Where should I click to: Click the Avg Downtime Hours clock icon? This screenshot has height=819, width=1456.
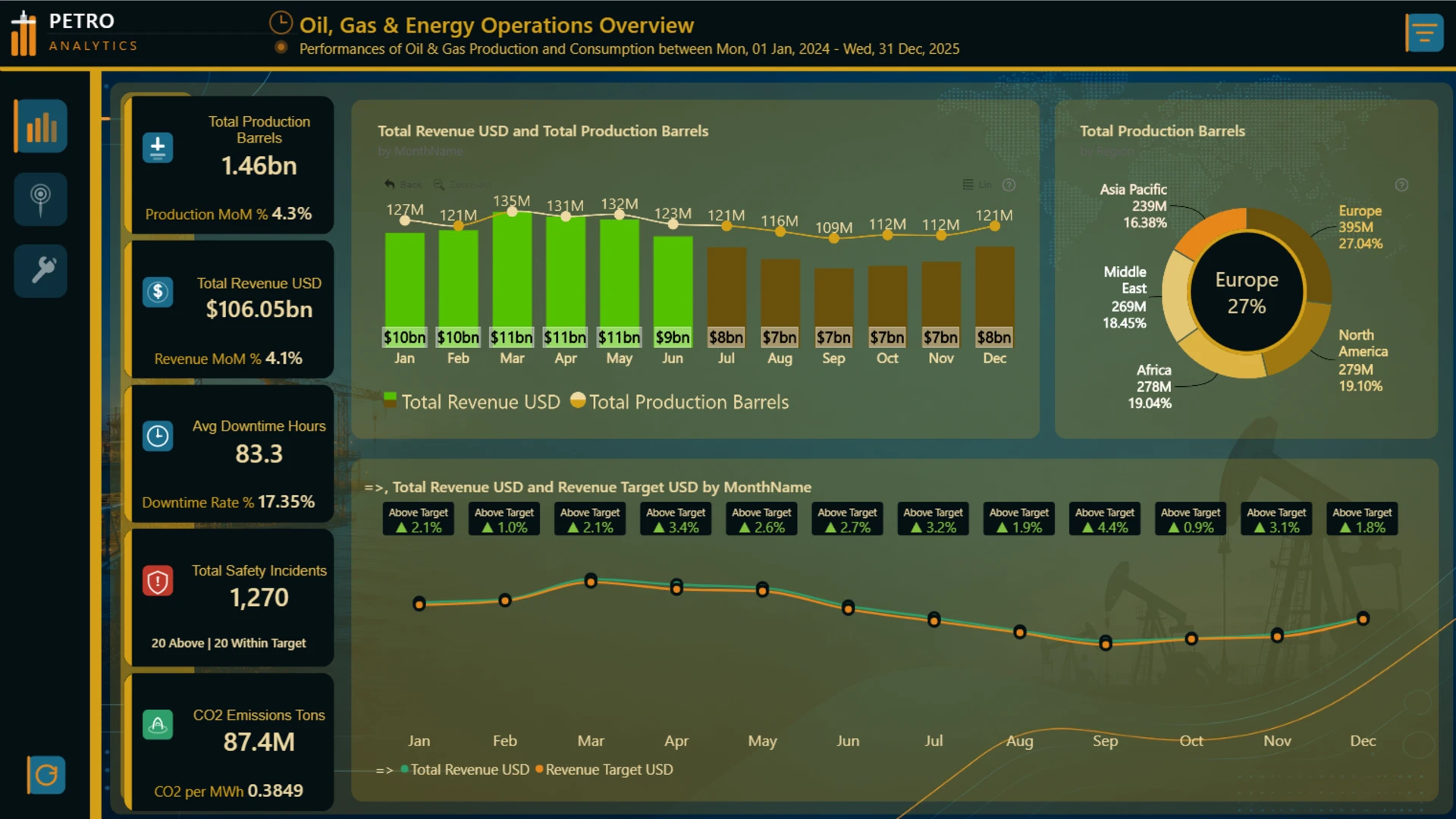click(158, 436)
